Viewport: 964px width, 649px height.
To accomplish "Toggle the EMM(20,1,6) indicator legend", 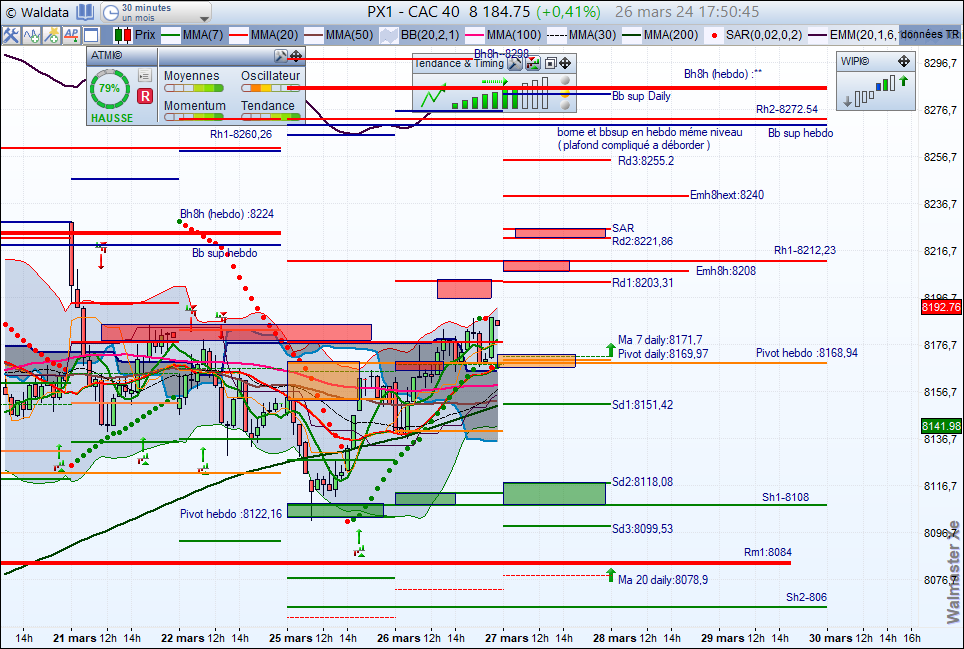I will click(853, 35).
